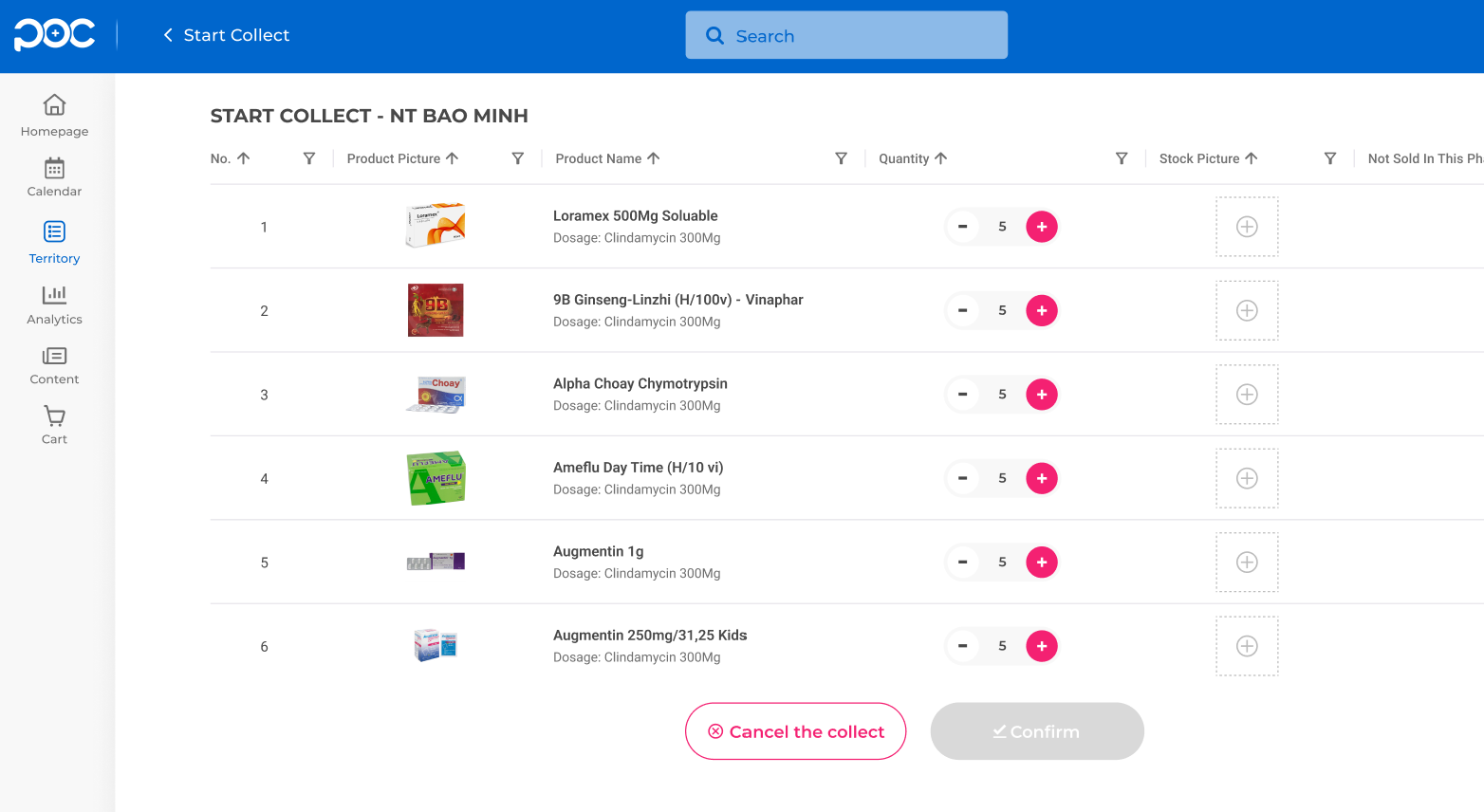Sort by Quantity column
This screenshot has width=1484, height=812.
(941, 158)
